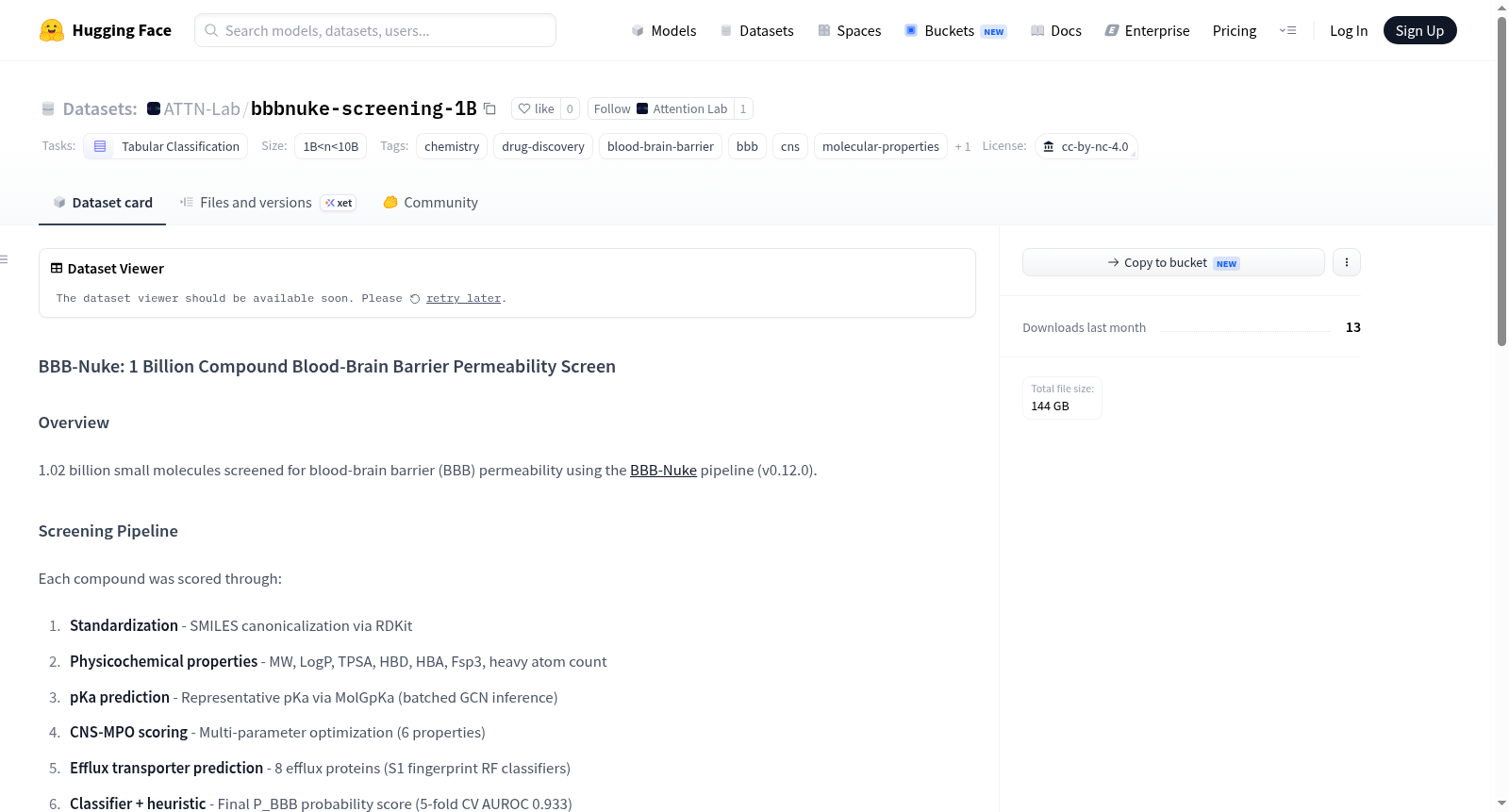
Task: Open the Datasets menu item
Action: pyautogui.click(x=756, y=30)
